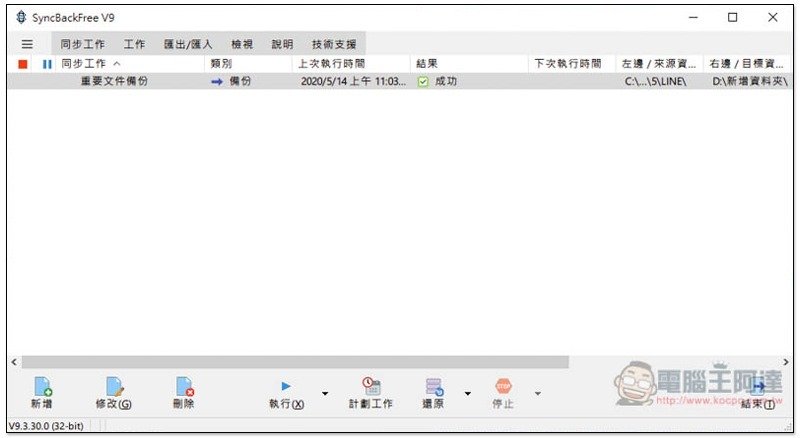The image size is (800, 438).
Task: Open 計劃工作 schedule icon
Action: tap(371, 386)
